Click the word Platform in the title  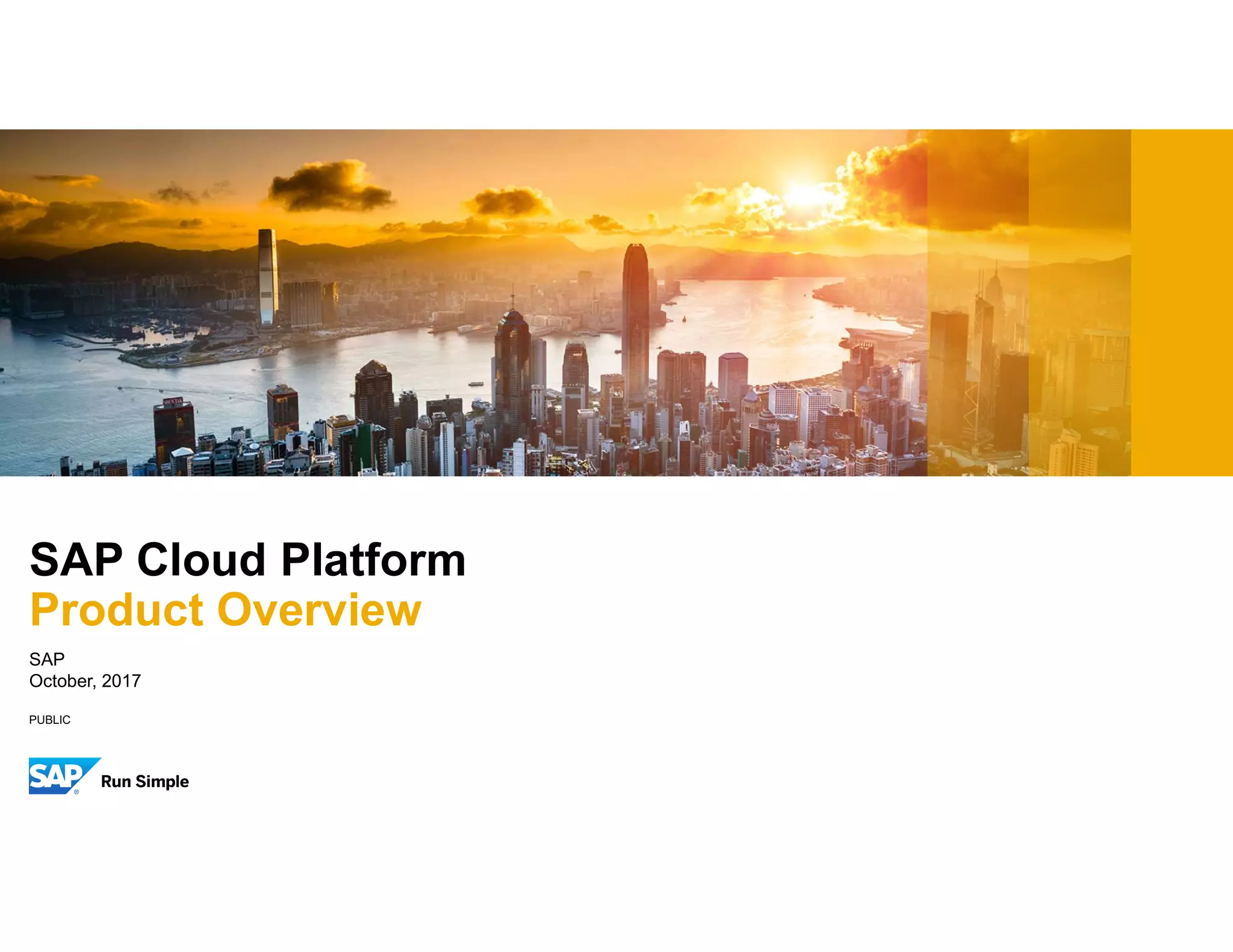(x=373, y=560)
